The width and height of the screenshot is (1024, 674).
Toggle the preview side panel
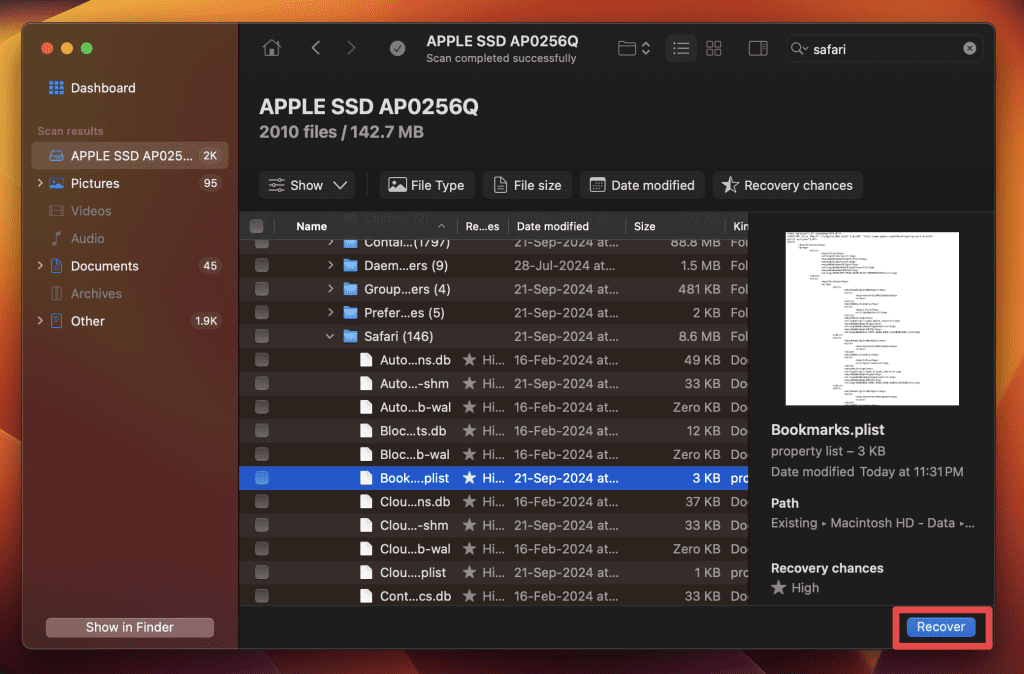[x=758, y=48]
